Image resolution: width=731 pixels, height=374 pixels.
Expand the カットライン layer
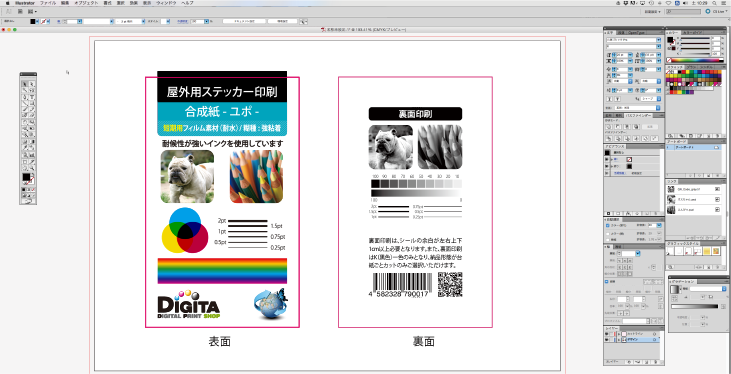[x=619, y=334]
